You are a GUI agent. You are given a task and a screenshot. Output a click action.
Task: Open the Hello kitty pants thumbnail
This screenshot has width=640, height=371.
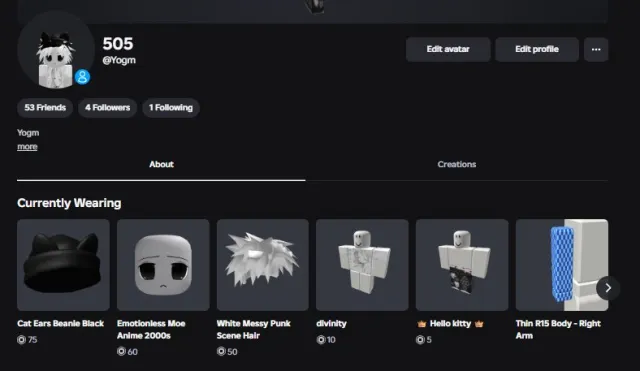(462, 265)
